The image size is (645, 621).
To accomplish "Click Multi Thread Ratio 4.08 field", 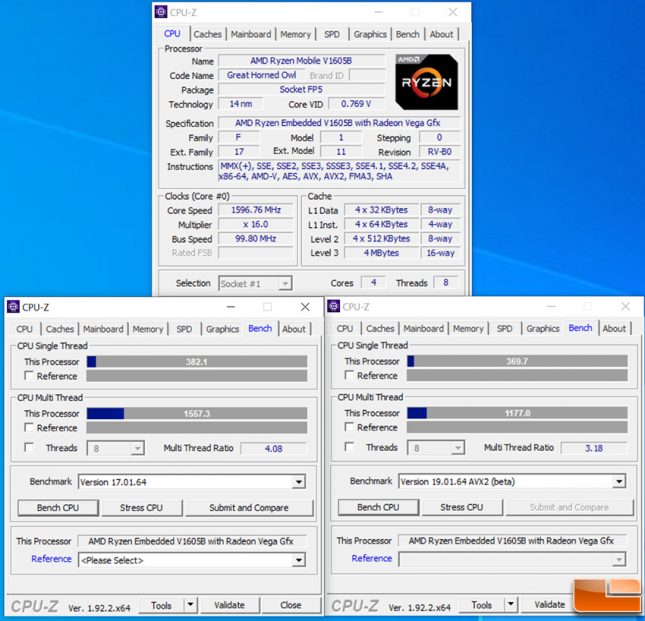I will (274, 449).
